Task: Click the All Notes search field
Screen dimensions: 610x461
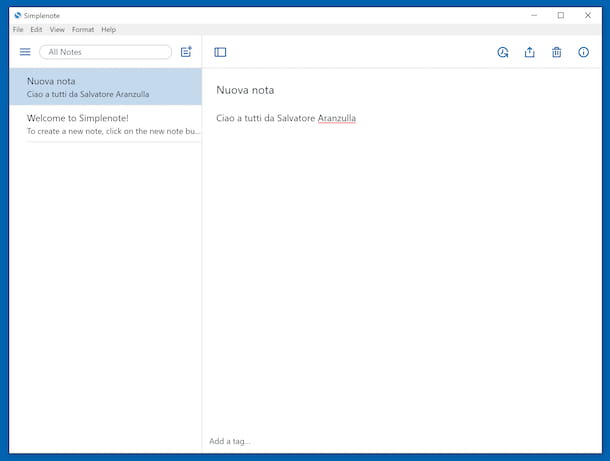Action: pyautogui.click(x=105, y=52)
